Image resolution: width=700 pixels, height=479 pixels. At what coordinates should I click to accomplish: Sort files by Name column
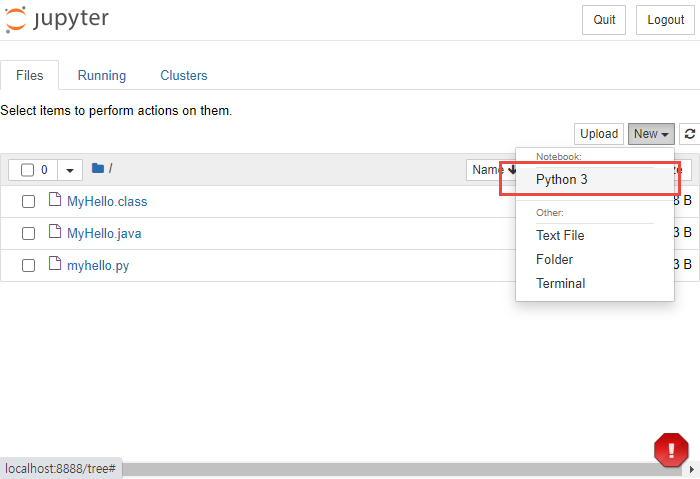point(490,170)
